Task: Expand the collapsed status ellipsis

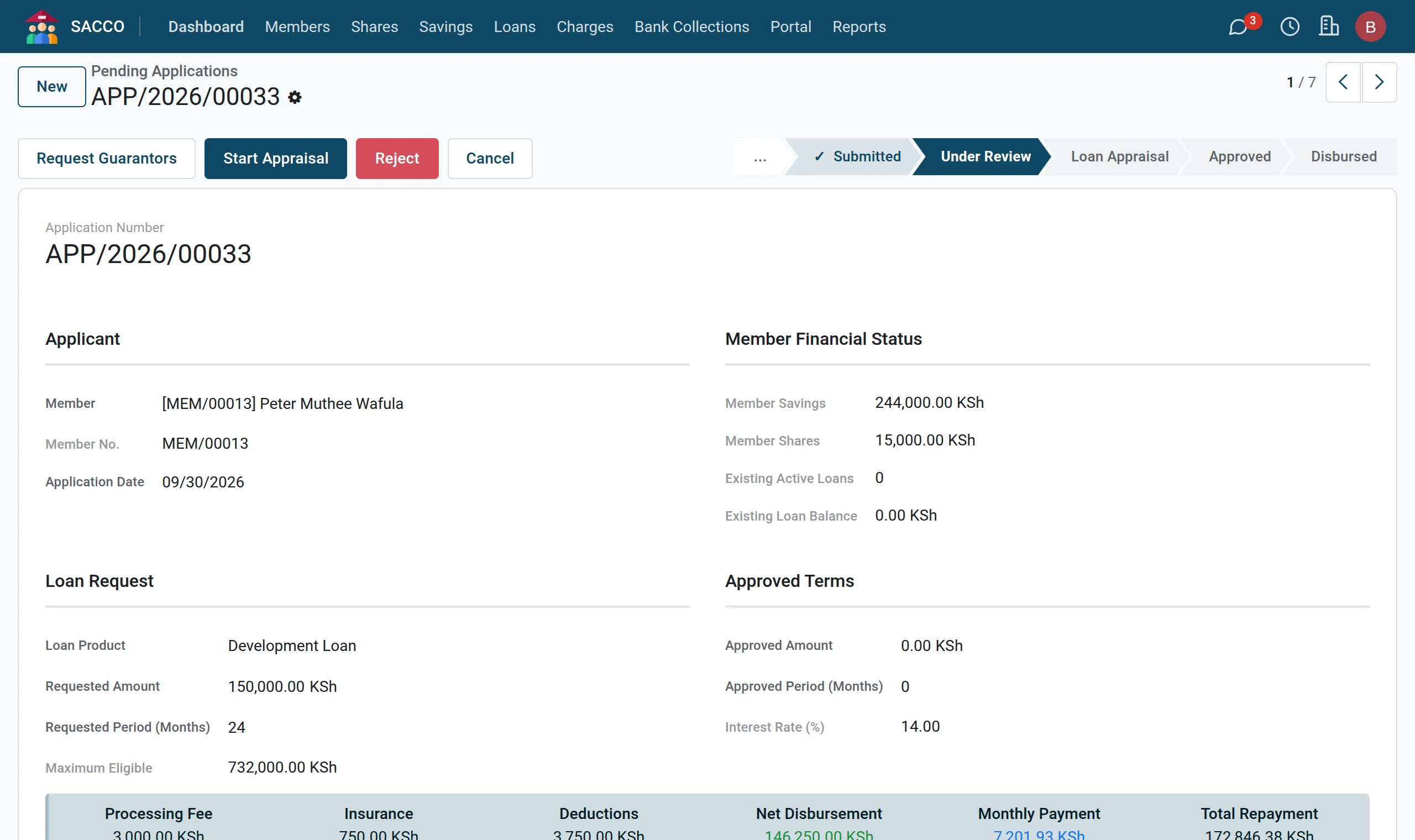Action: point(759,157)
